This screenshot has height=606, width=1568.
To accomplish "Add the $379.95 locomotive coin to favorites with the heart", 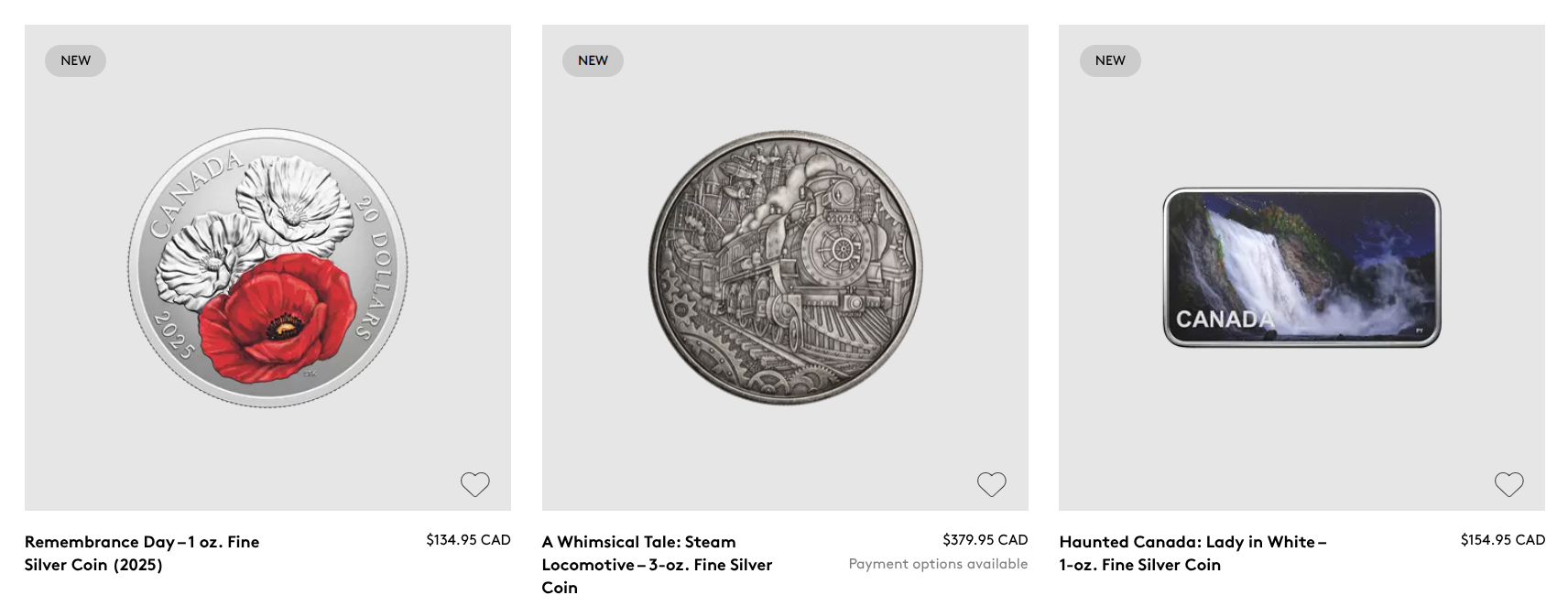I will click(x=992, y=483).
